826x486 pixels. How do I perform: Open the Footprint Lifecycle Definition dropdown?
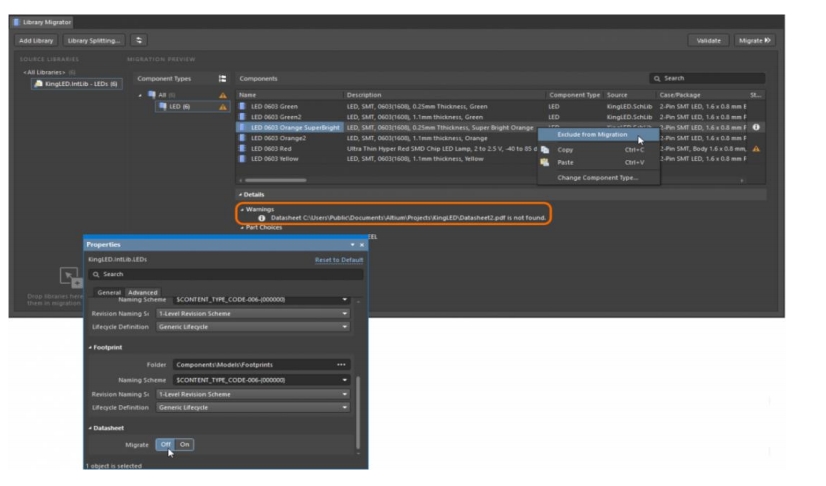tap(253, 408)
